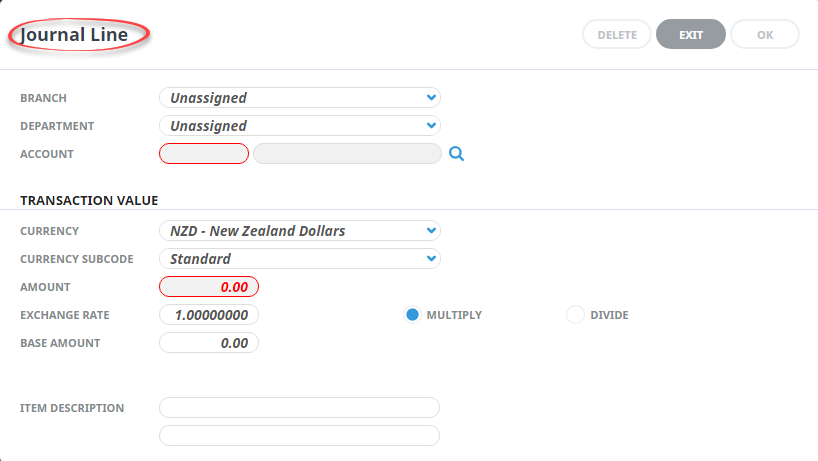Click the grey account name field
The width and height of the screenshot is (818, 461).
(347, 154)
